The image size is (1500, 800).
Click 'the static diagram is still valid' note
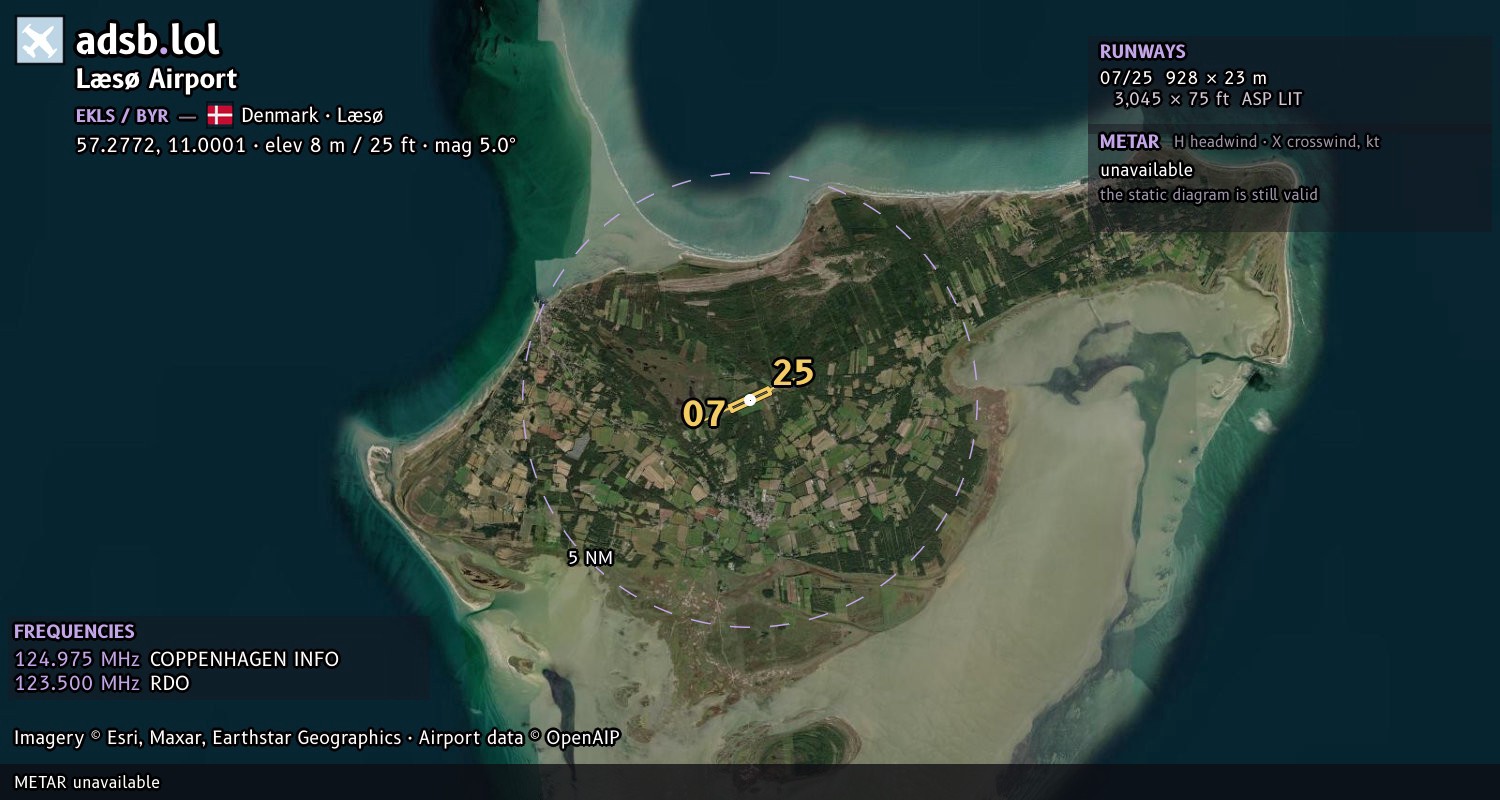click(1209, 195)
